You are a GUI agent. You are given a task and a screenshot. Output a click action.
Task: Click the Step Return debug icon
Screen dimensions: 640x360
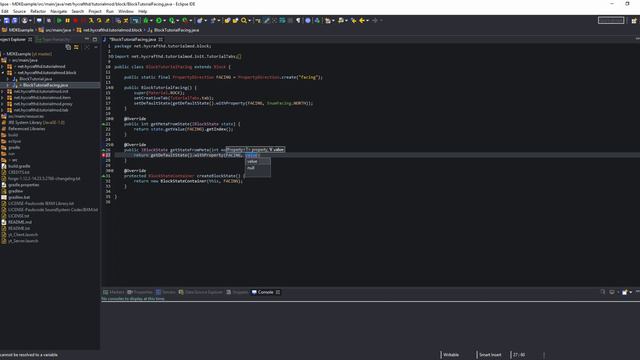click(107, 20)
